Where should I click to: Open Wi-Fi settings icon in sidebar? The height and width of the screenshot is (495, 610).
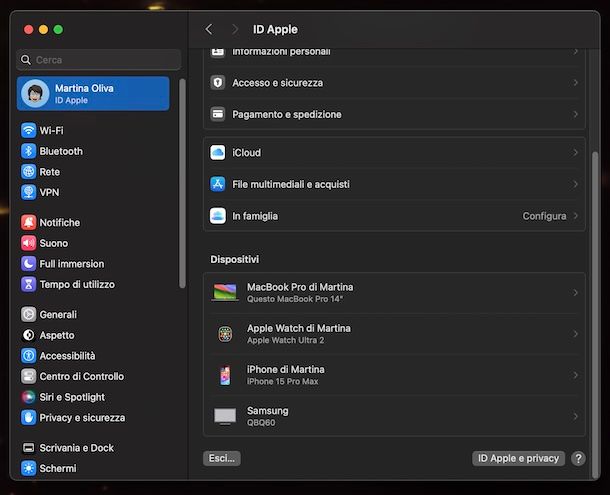(x=28, y=130)
